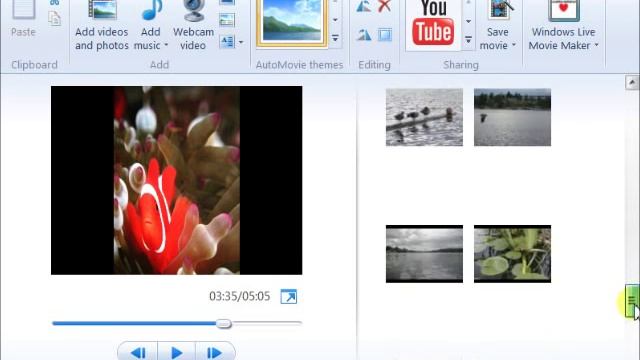Click the Editing group label
Viewport: 640px width, 360px height.
[x=374, y=65]
